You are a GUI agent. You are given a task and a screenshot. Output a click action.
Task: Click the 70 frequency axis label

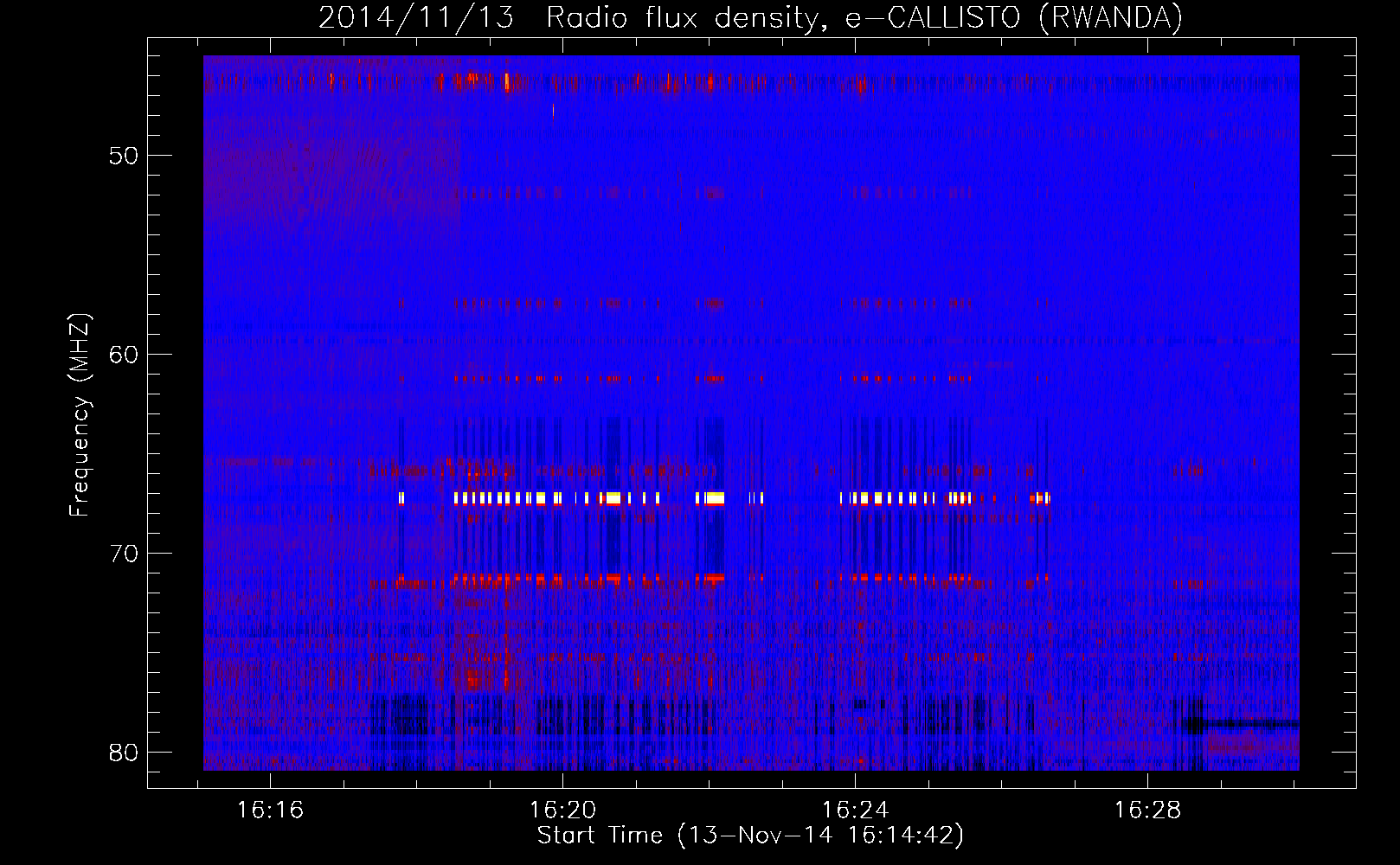(124, 554)
